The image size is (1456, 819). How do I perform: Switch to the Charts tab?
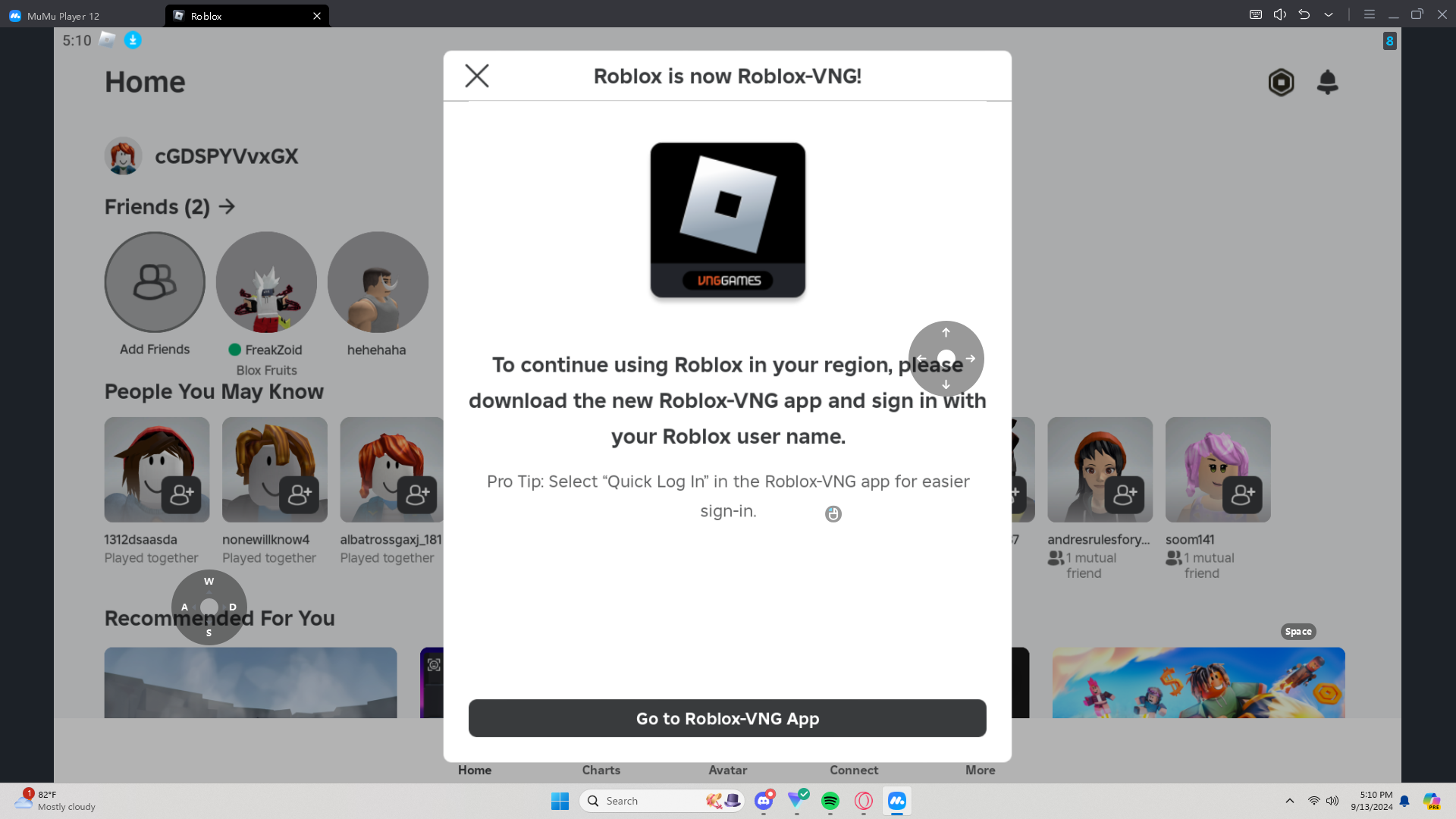pos(601,770)
